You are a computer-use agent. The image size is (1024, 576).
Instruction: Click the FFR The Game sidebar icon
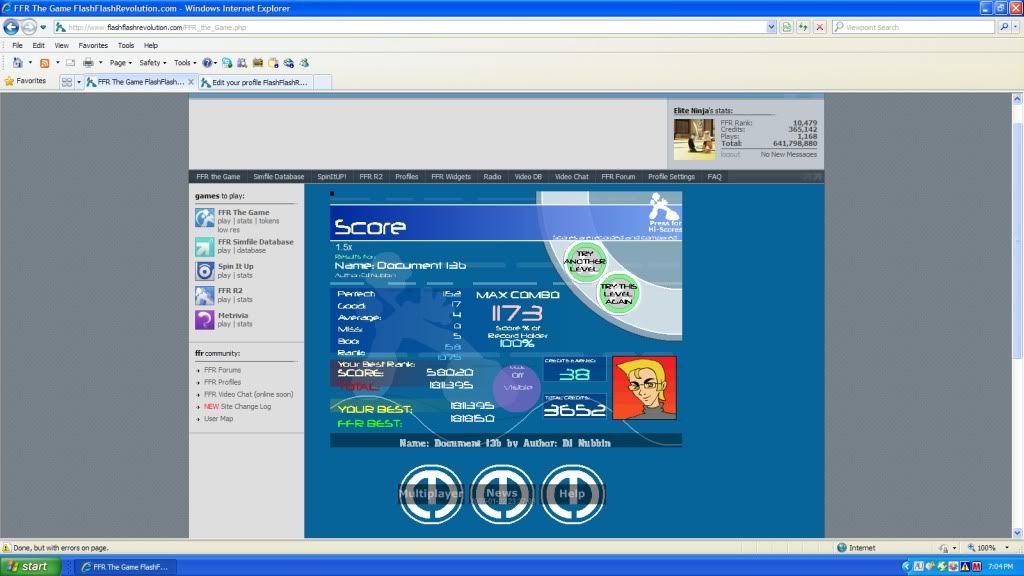(x=204, y=217)
